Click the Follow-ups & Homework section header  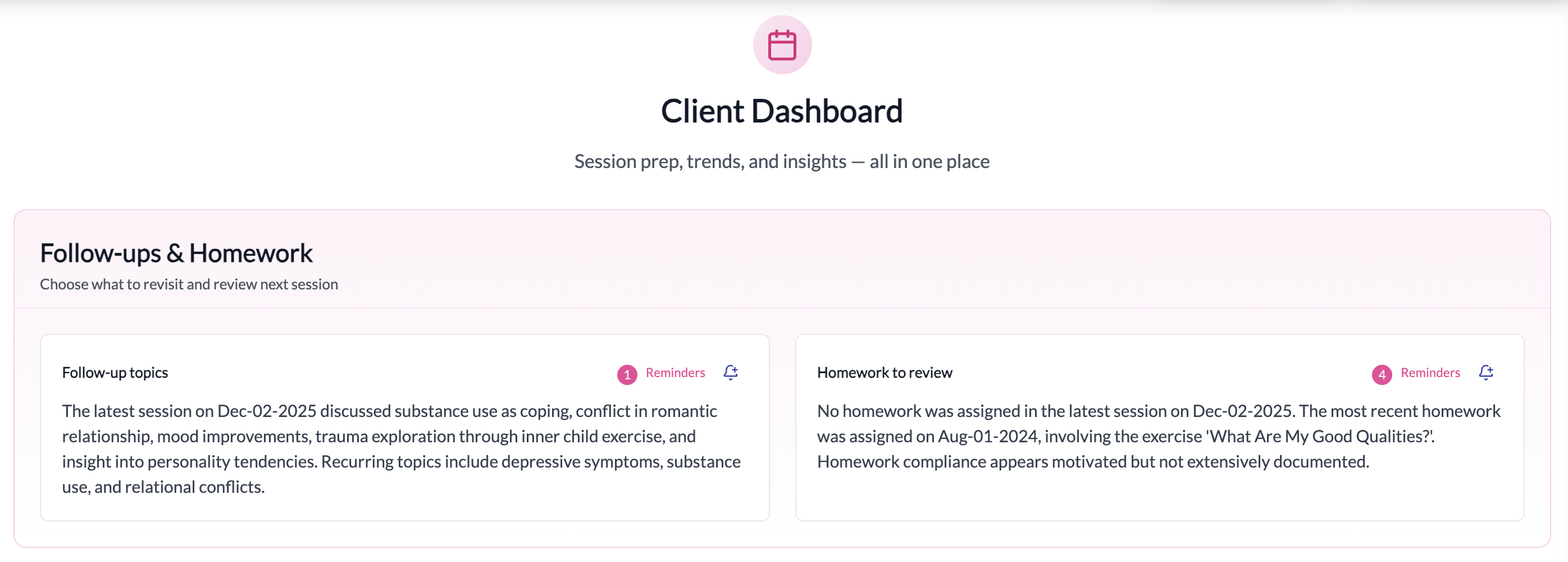(x=176, y=252)
